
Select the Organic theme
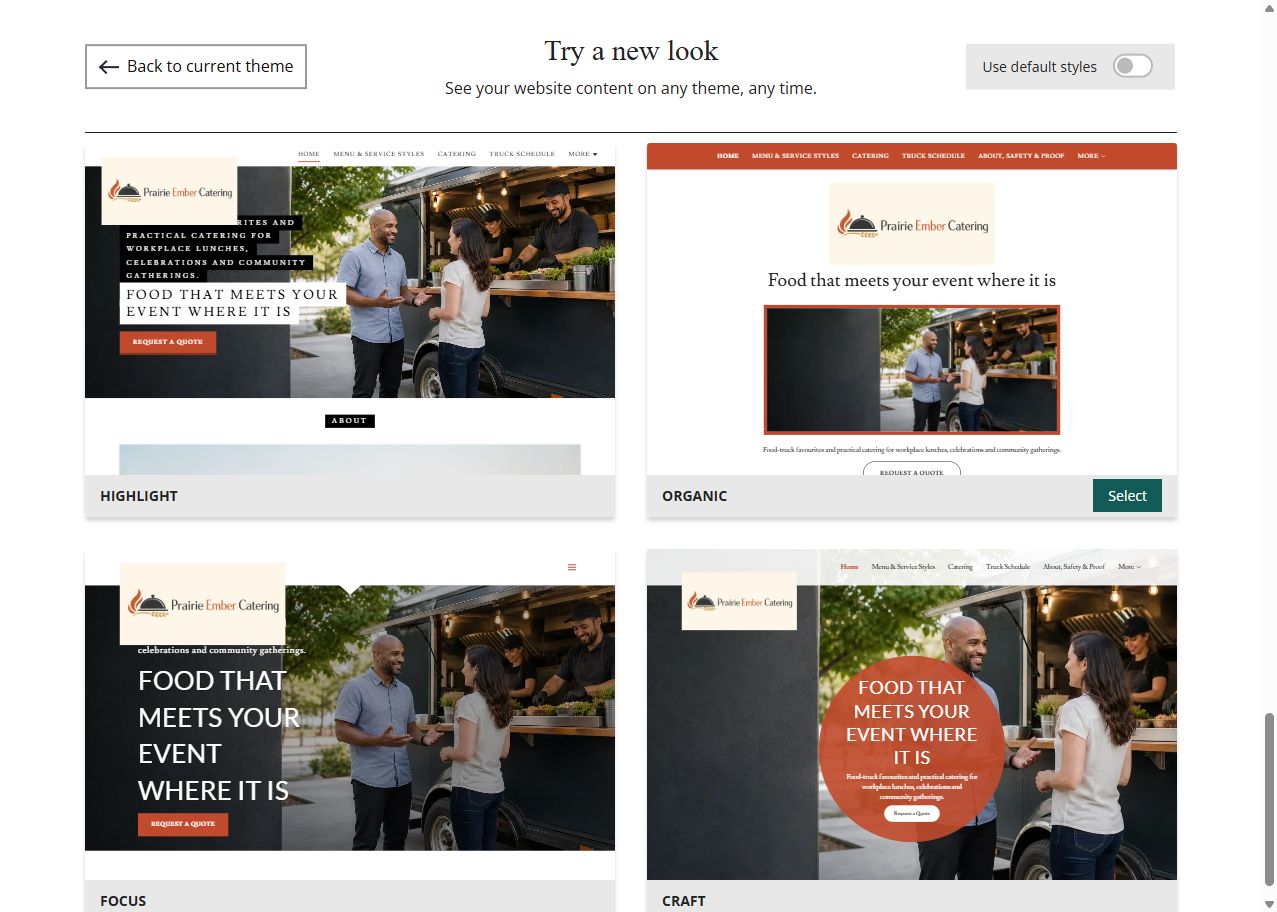click(1127, 496)
